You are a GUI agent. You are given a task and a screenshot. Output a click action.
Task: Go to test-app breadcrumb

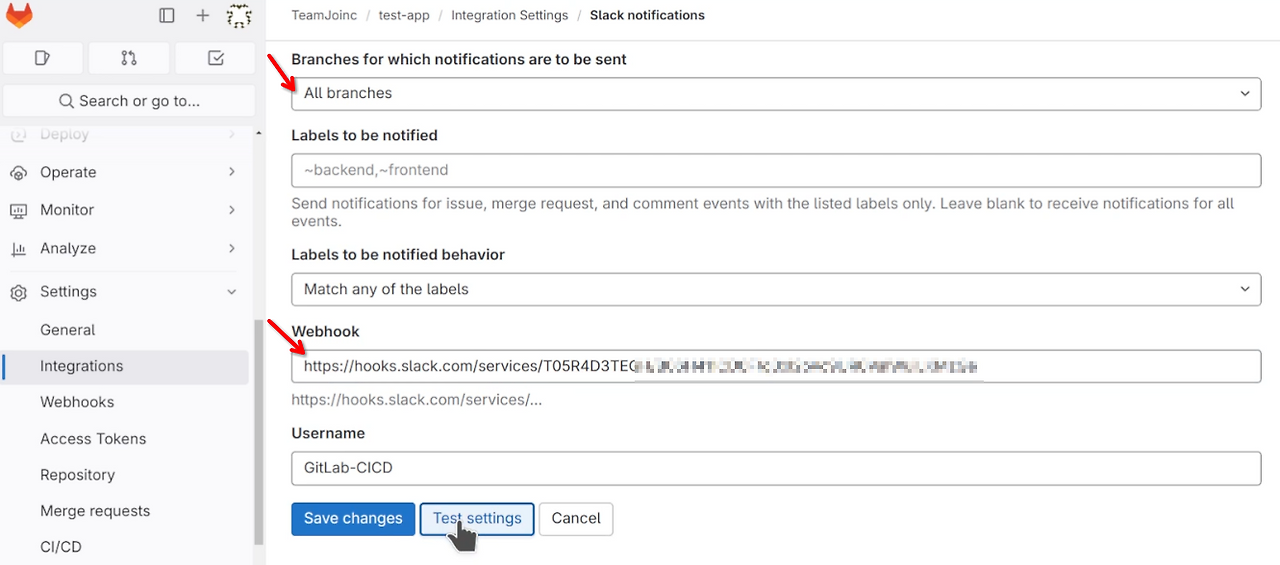404,15
